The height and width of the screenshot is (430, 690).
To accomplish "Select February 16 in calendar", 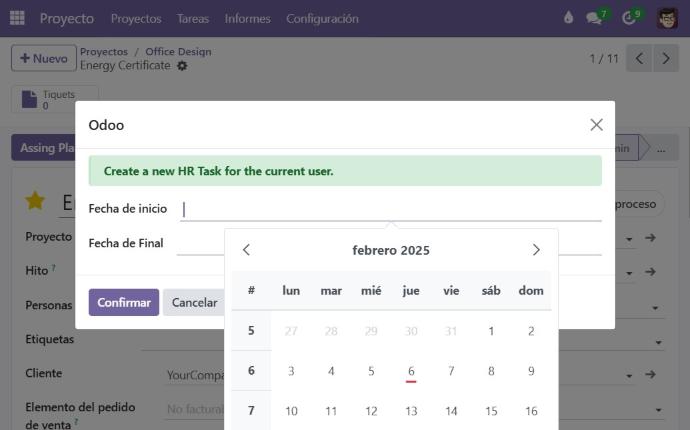I will tap(531, 411).
